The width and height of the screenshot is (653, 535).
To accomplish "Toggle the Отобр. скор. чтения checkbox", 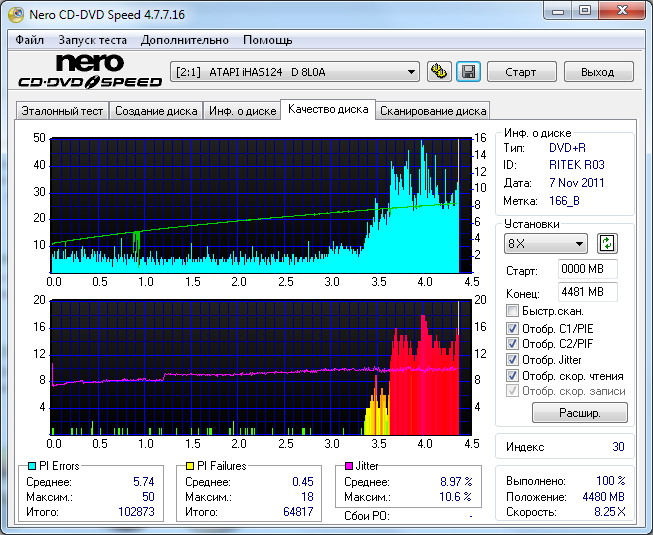I will point(512,376).
